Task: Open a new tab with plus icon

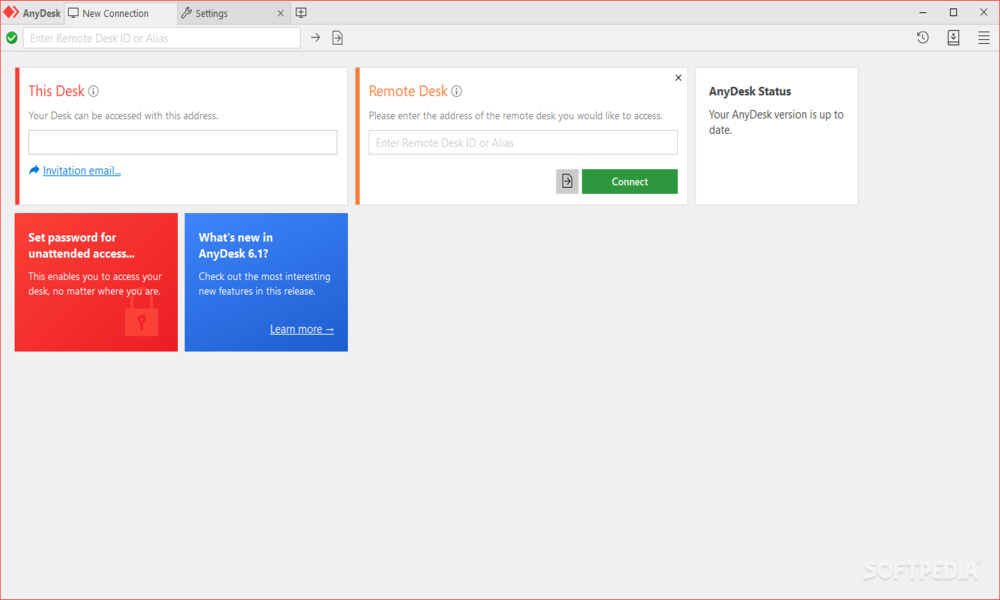Action: (x=301, y=13)
